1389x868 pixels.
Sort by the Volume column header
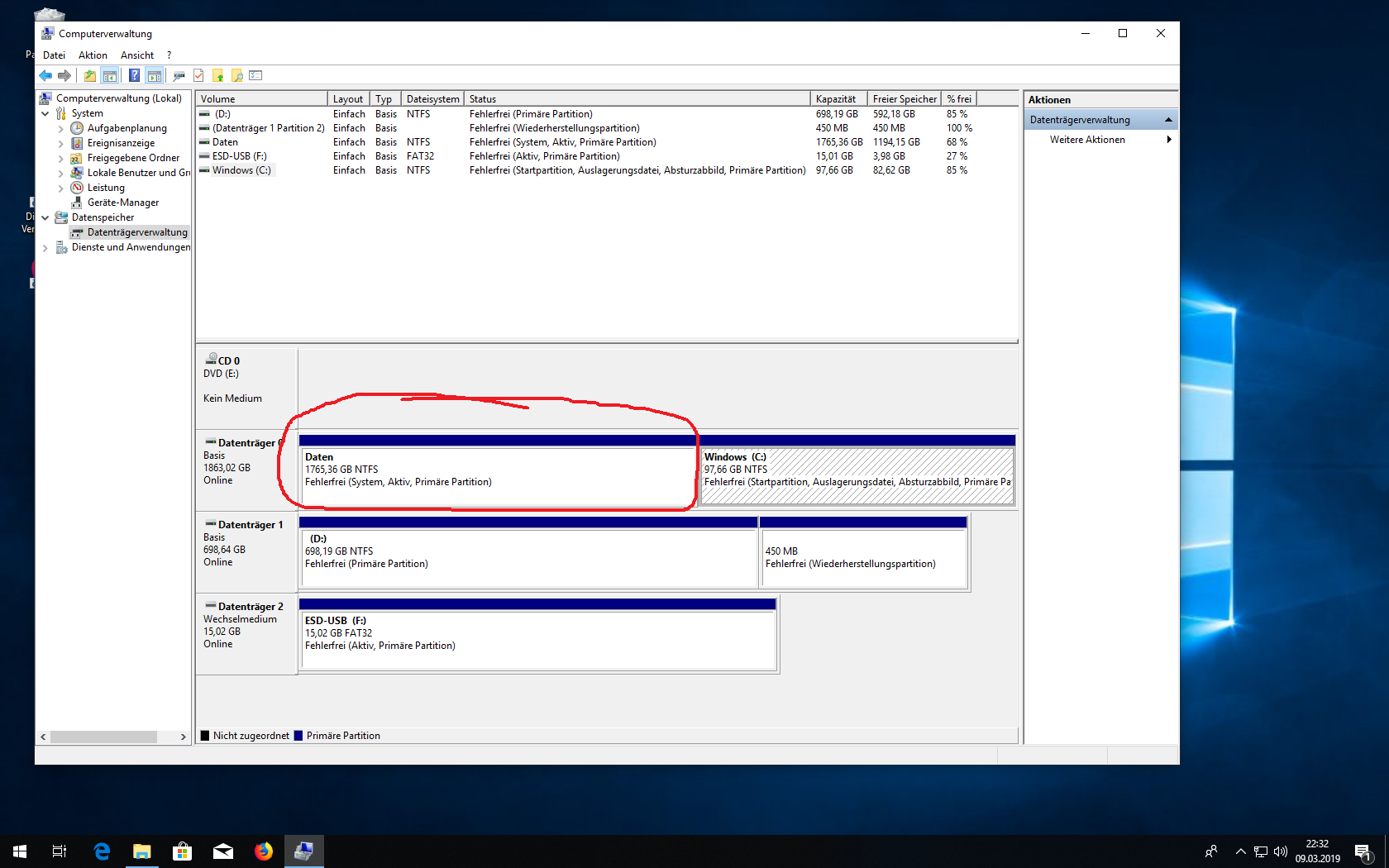[262, 98]
